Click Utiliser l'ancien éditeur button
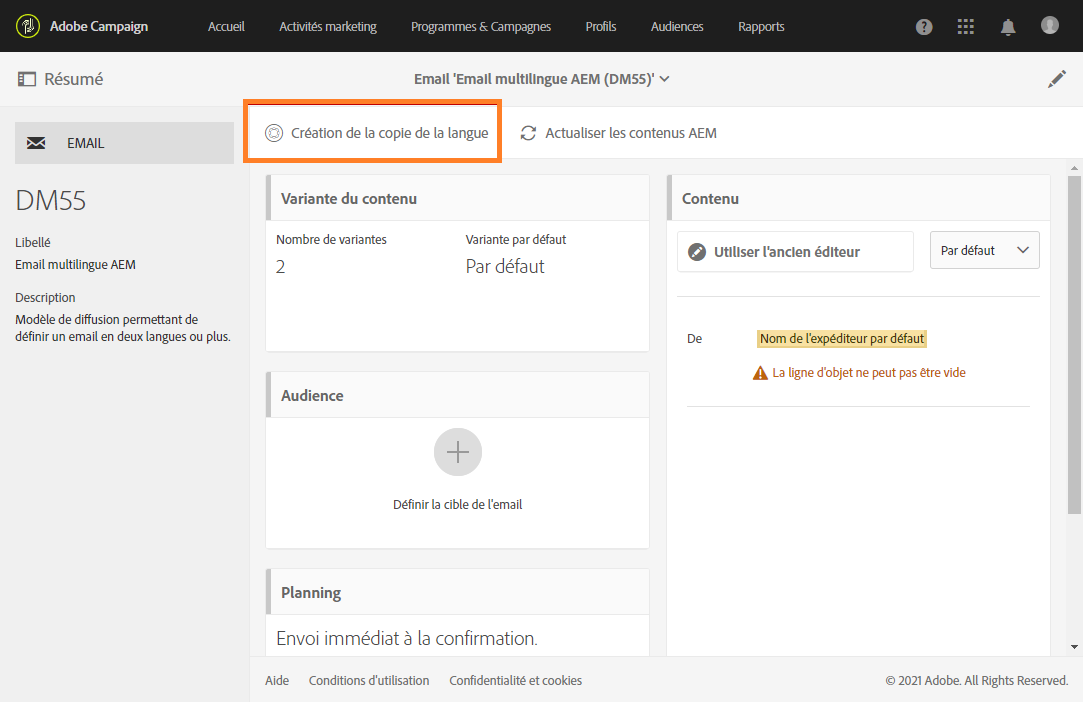 coord(795,252)
